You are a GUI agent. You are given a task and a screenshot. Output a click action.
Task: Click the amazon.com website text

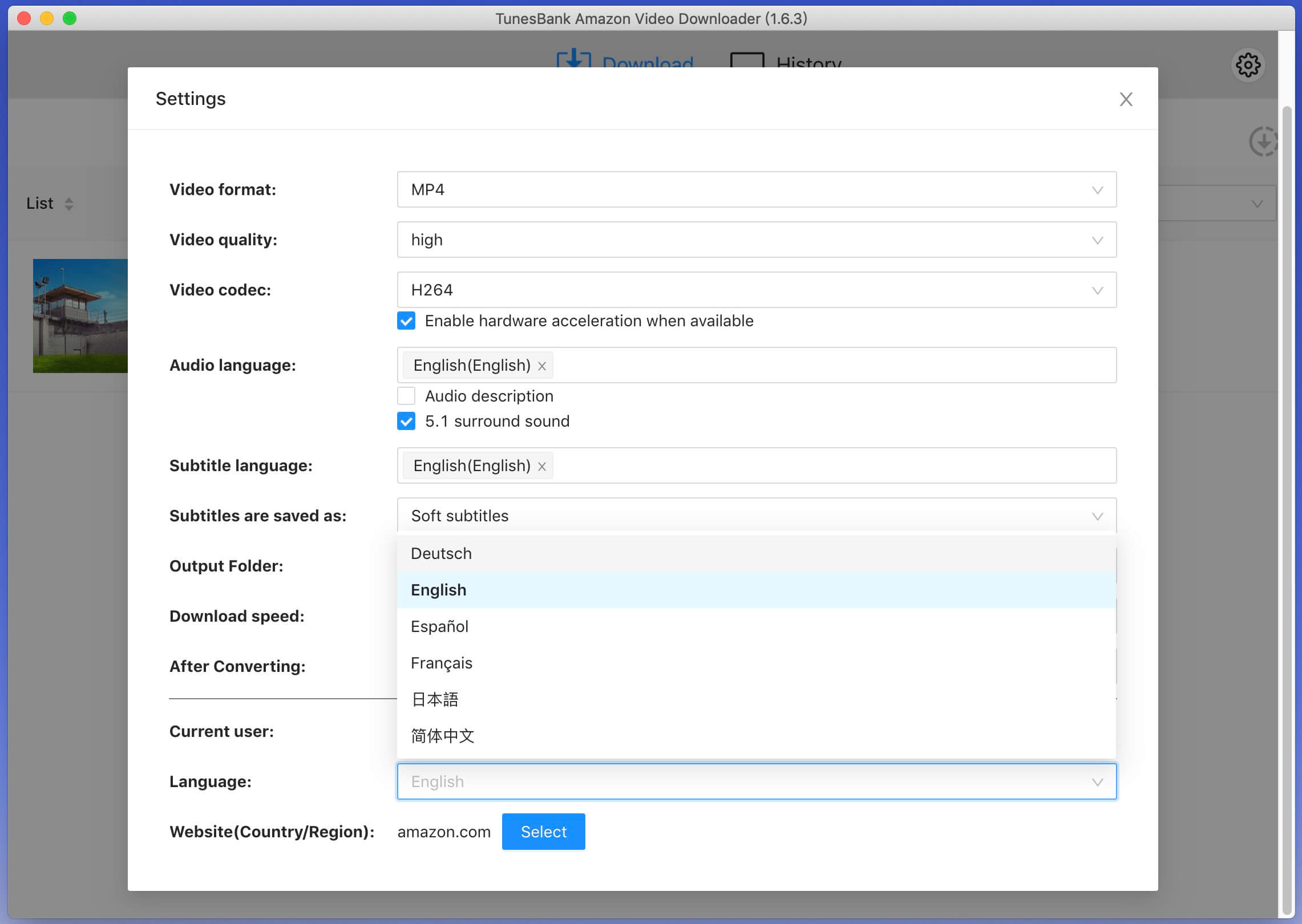pos(444,832)
